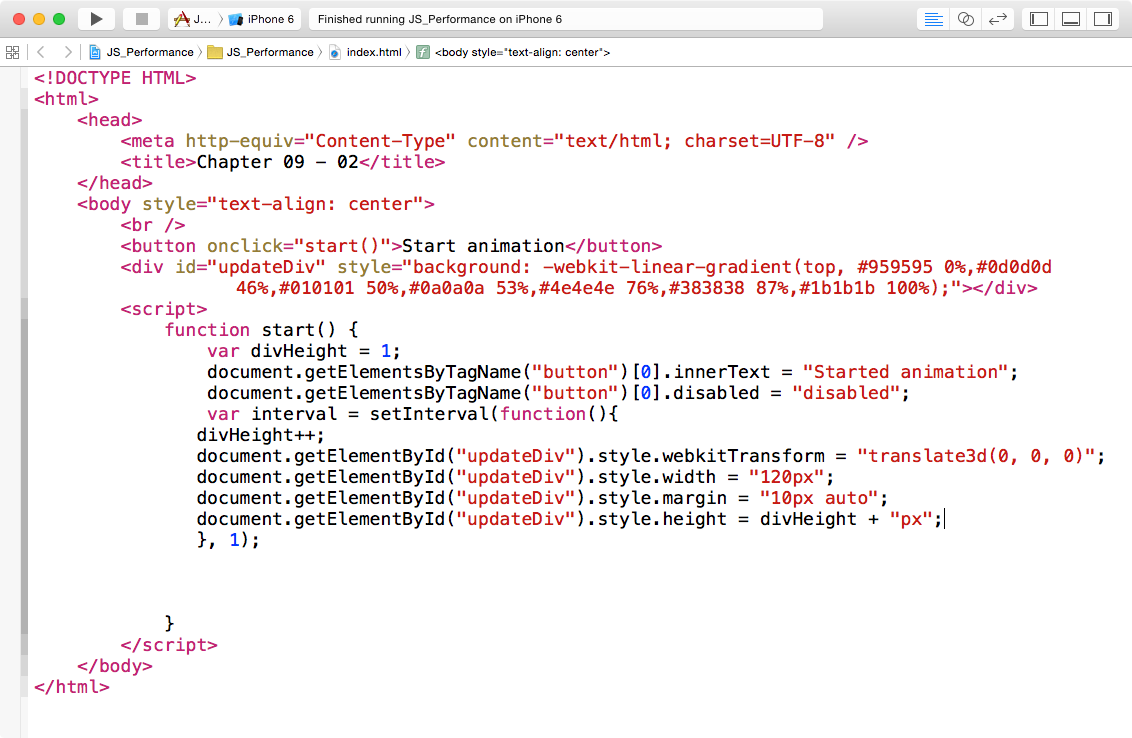Click the 'var divHeight = 1;' line
This screenshot has width=1132, height=738.
pos(303,351)
